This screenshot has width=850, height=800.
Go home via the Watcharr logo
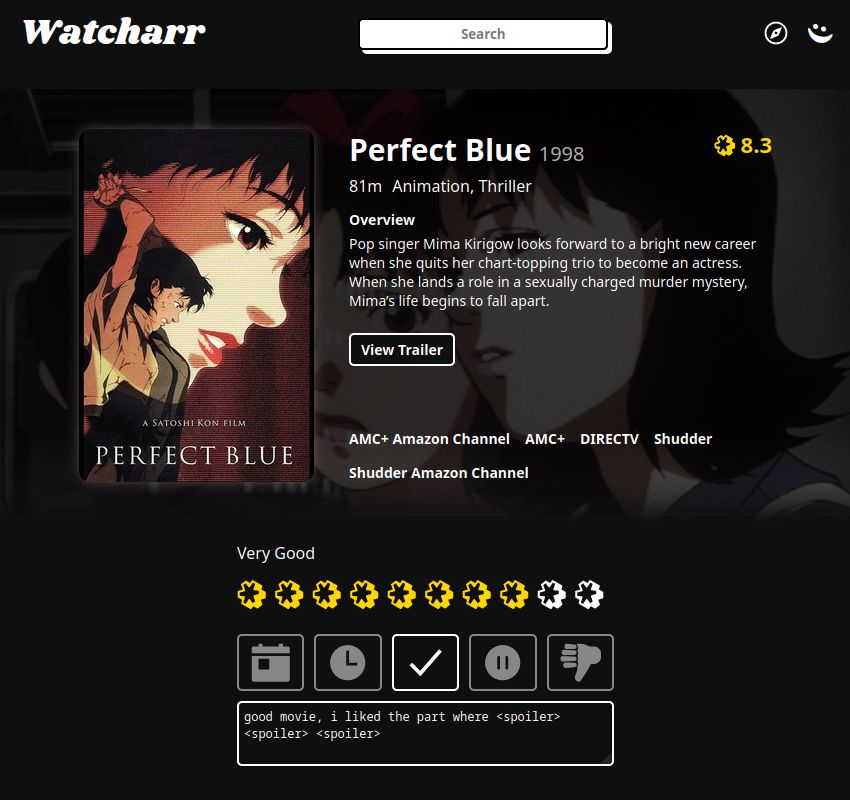[114, 32]
